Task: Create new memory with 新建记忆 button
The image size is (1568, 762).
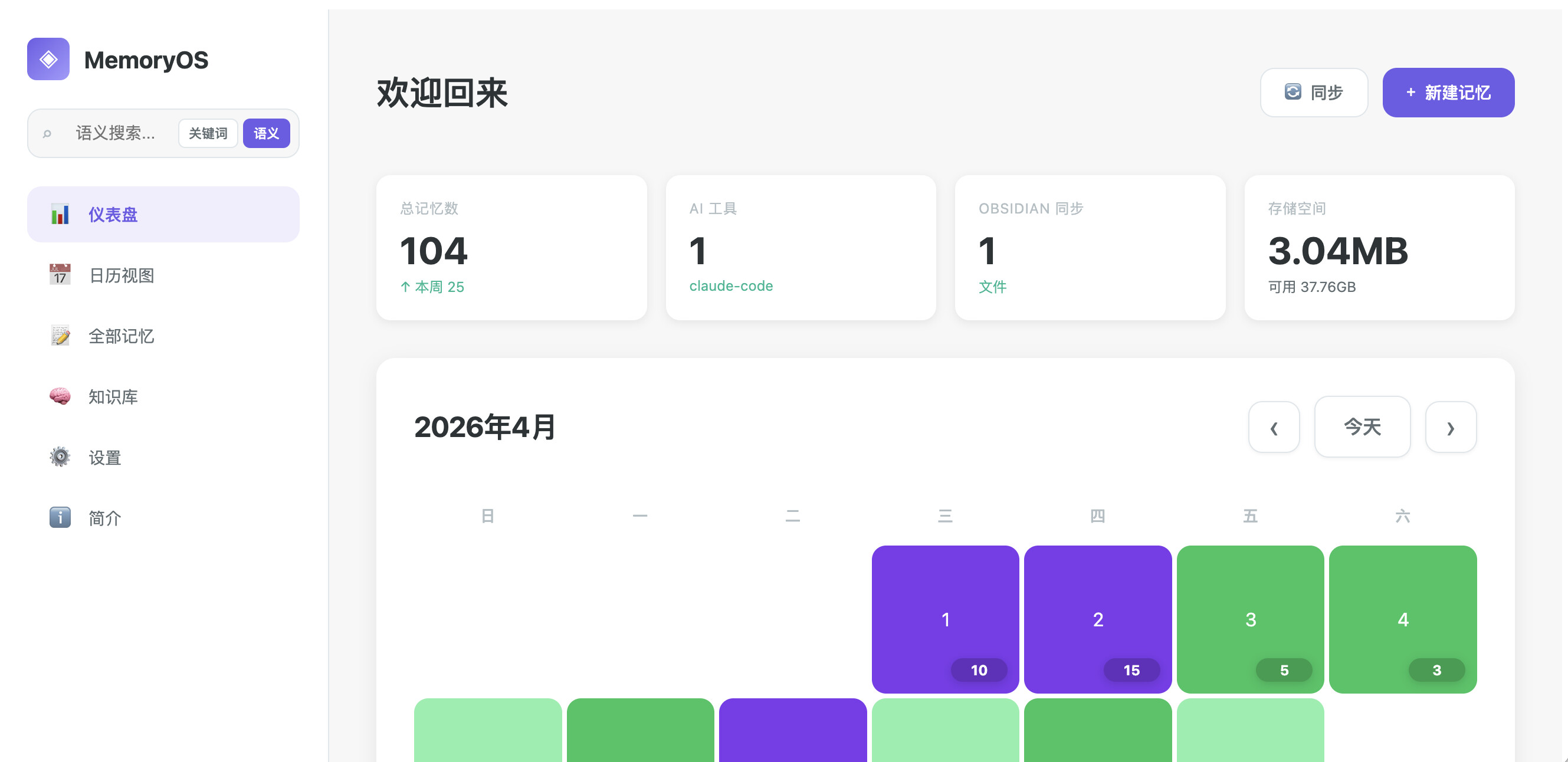Action: pos(1448,93)
